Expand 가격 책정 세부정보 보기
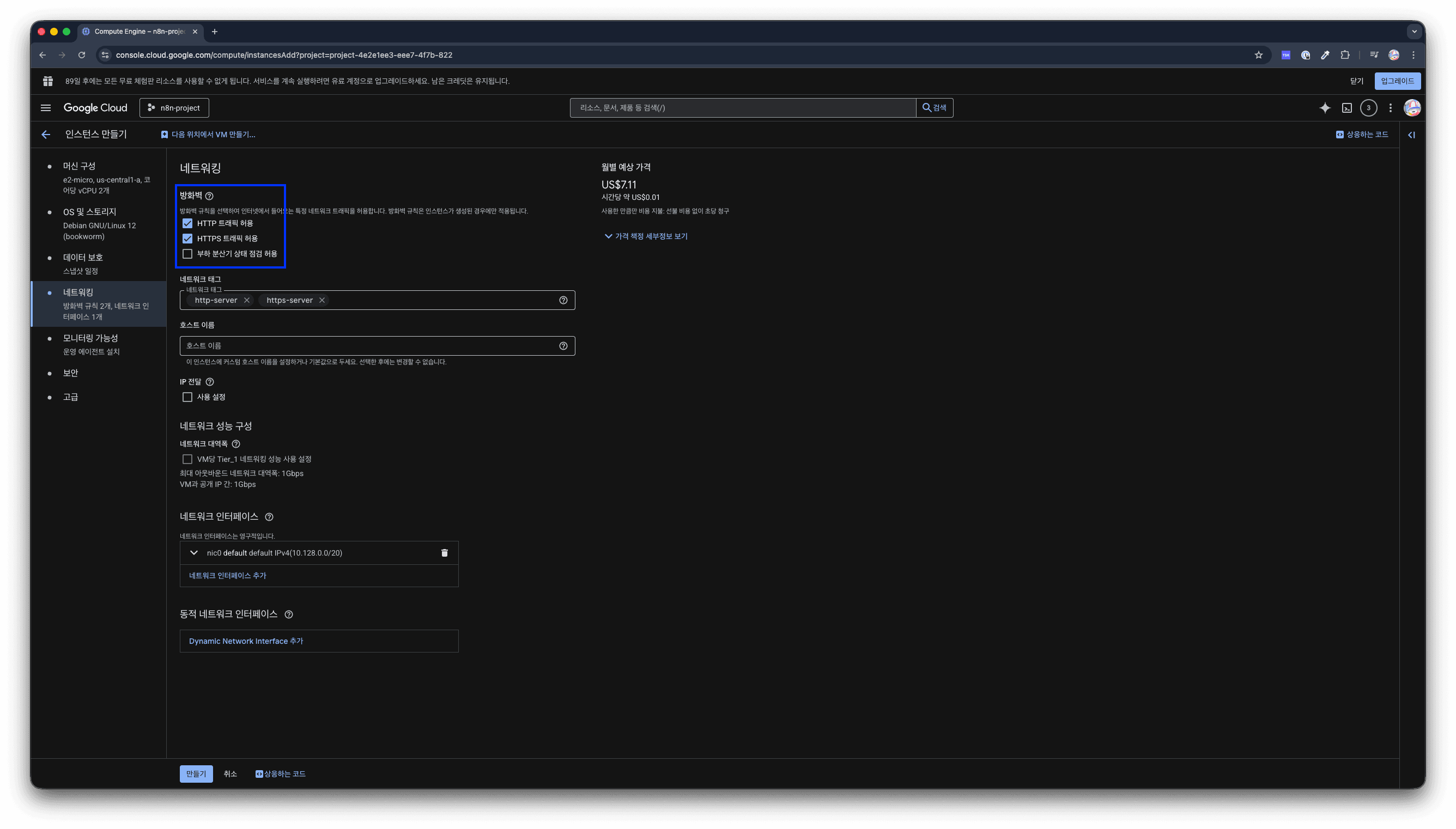This screenshot has width=1456, height=829. 646,236
